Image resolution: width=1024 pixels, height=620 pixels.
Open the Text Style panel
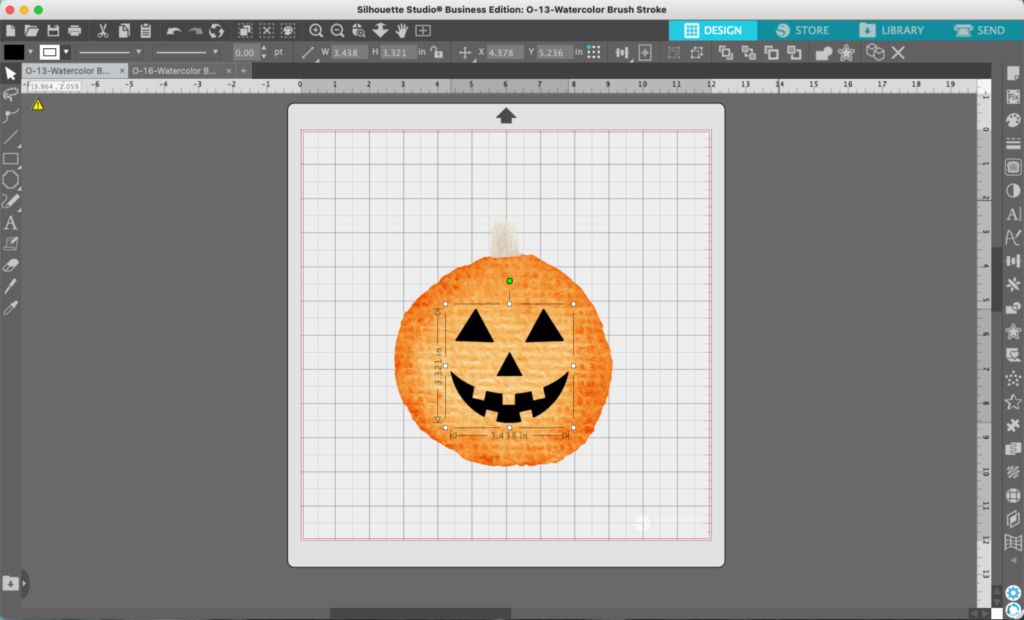click(1013, 214)
